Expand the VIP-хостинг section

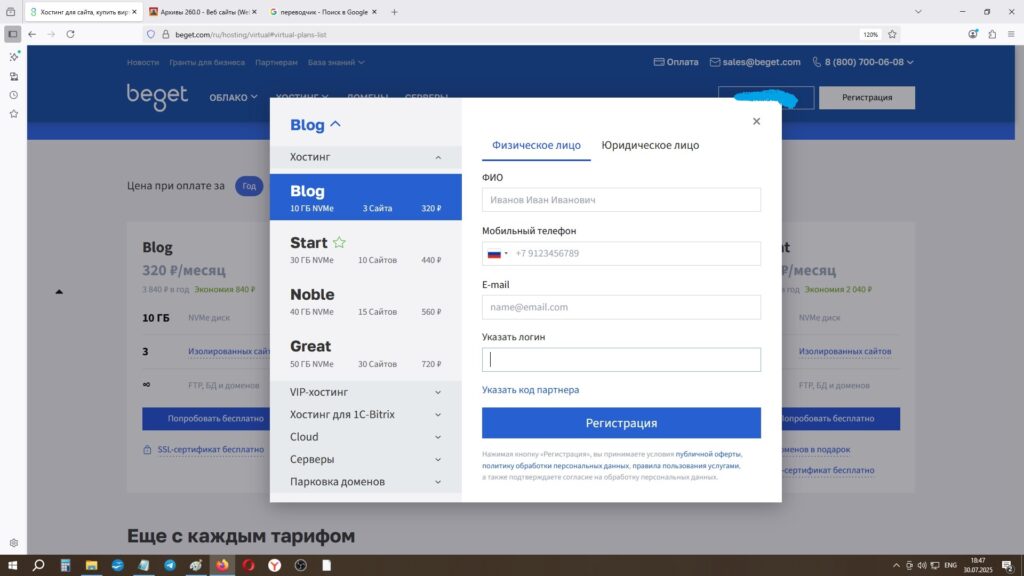[x=366, y=392]
